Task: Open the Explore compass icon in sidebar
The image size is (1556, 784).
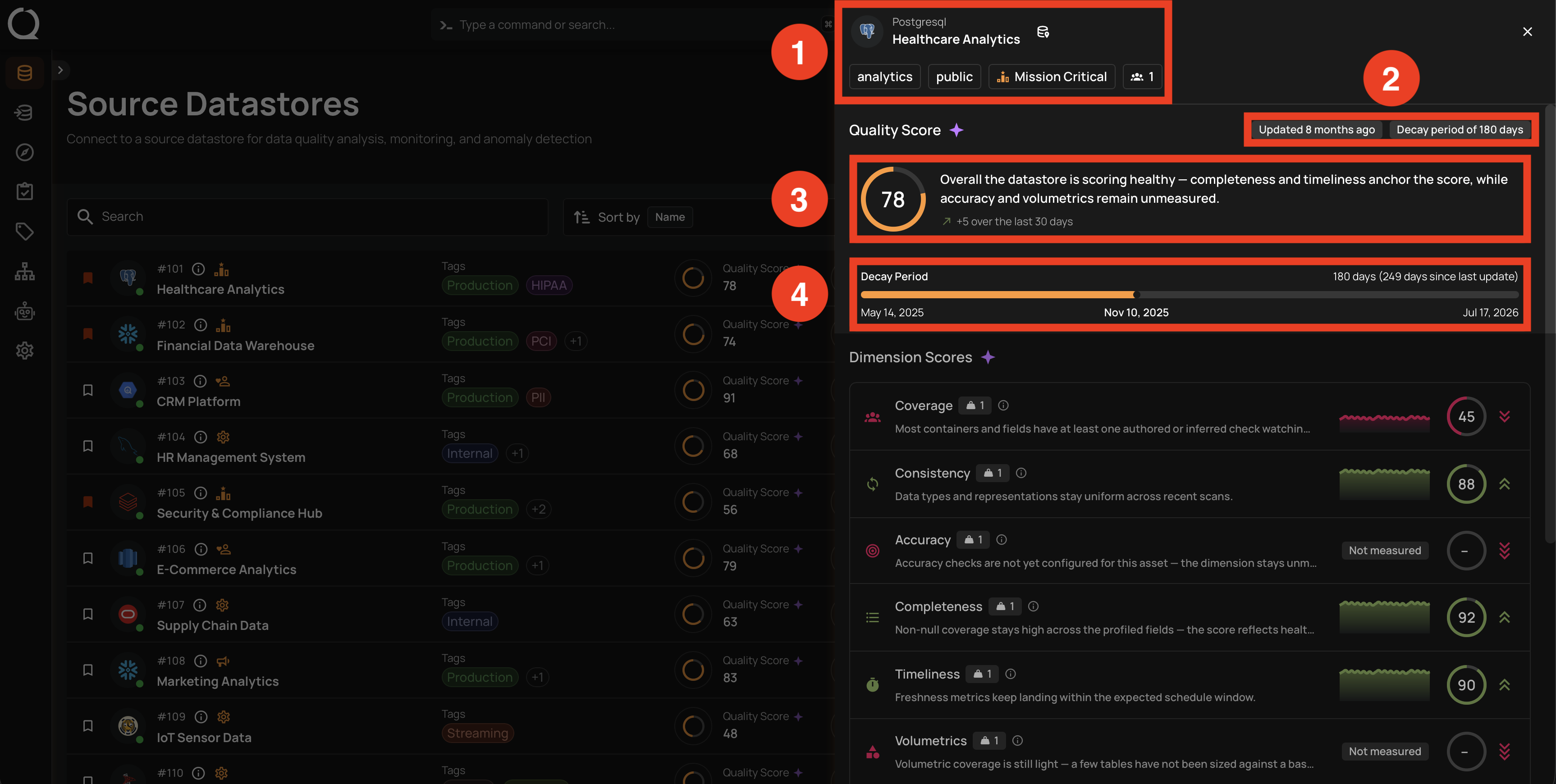Action: pyautogui.click(x=25, y=152)
